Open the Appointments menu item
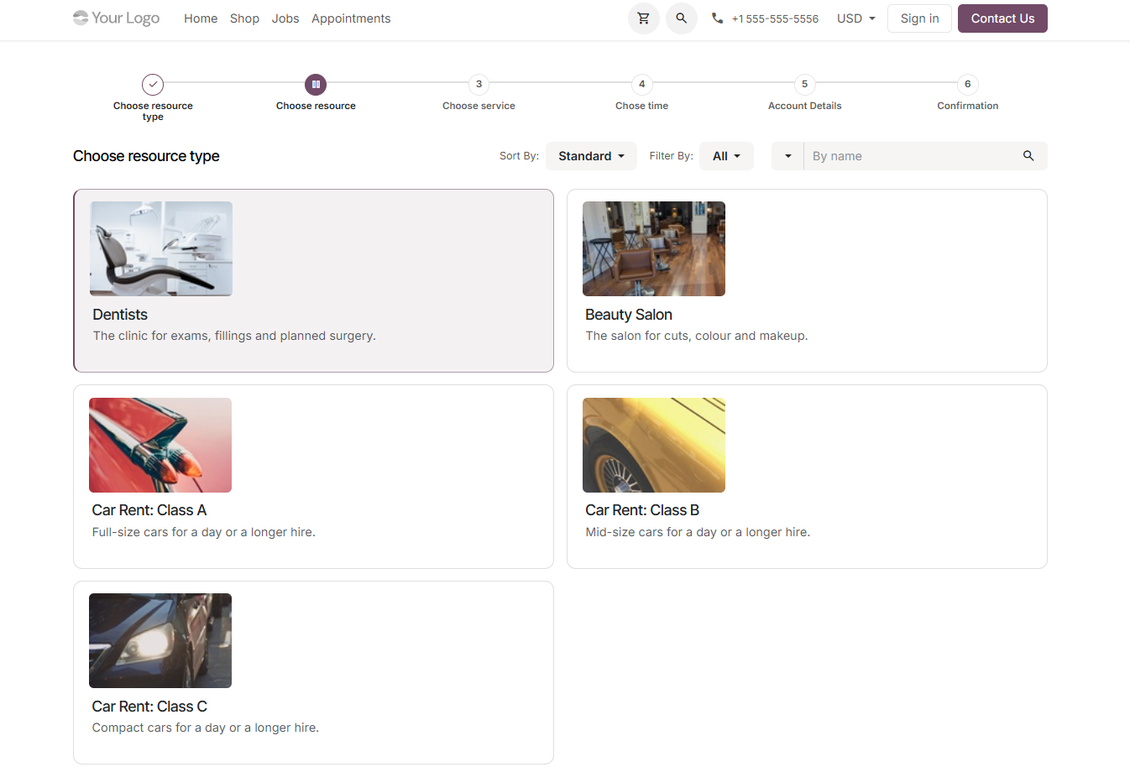 [x=351, y=19]
